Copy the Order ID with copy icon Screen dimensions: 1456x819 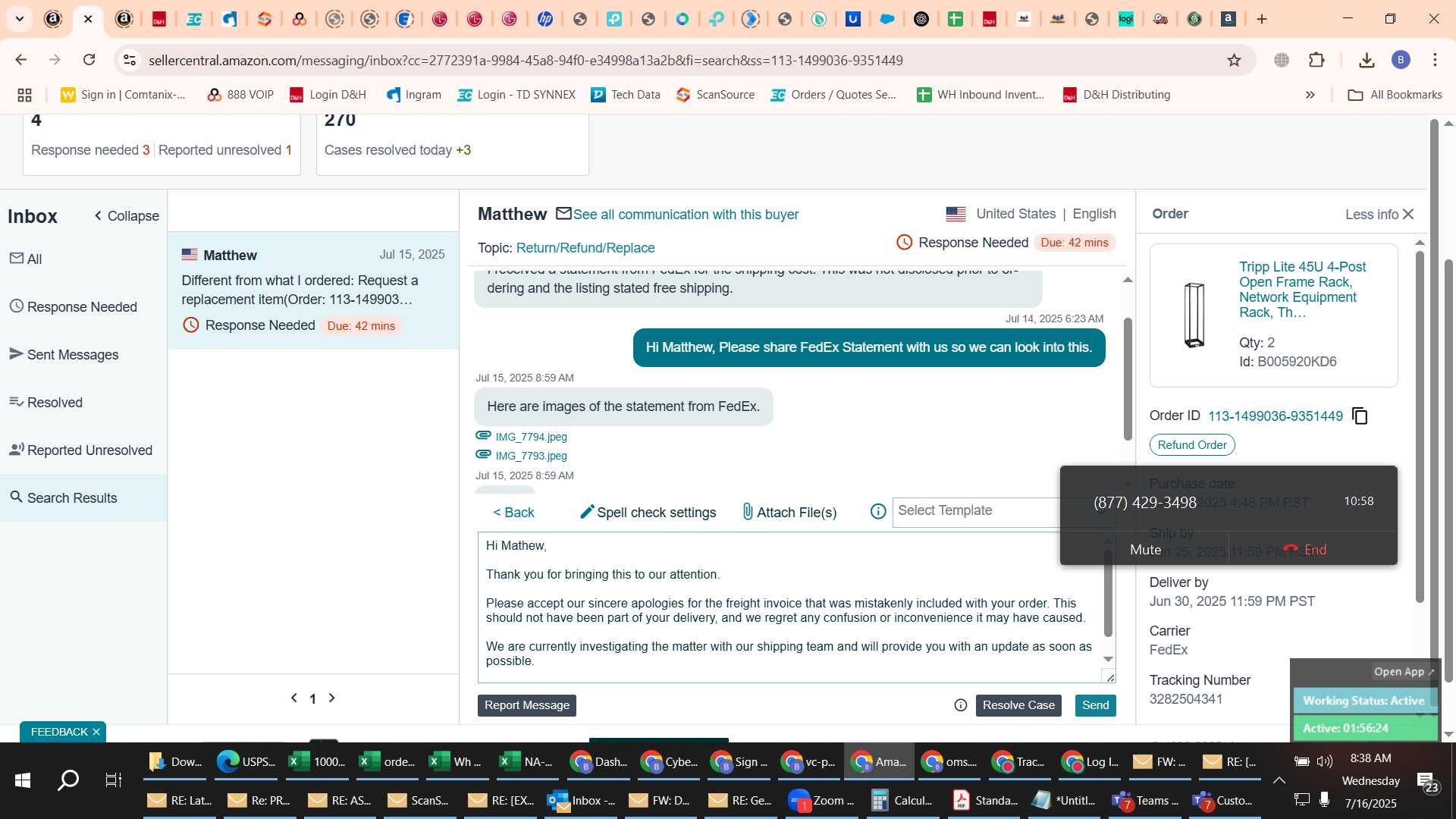(x=1360, y=416)
